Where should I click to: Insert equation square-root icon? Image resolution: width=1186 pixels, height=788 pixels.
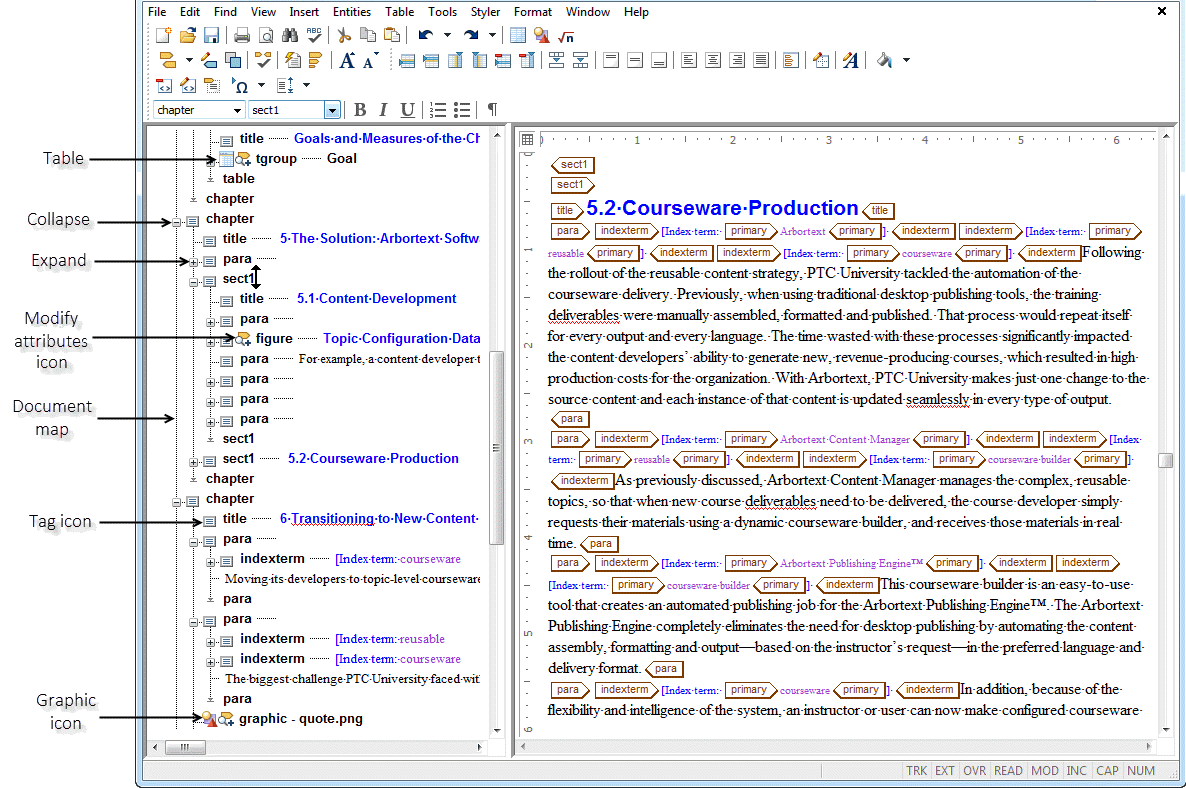tap(566, 36)
